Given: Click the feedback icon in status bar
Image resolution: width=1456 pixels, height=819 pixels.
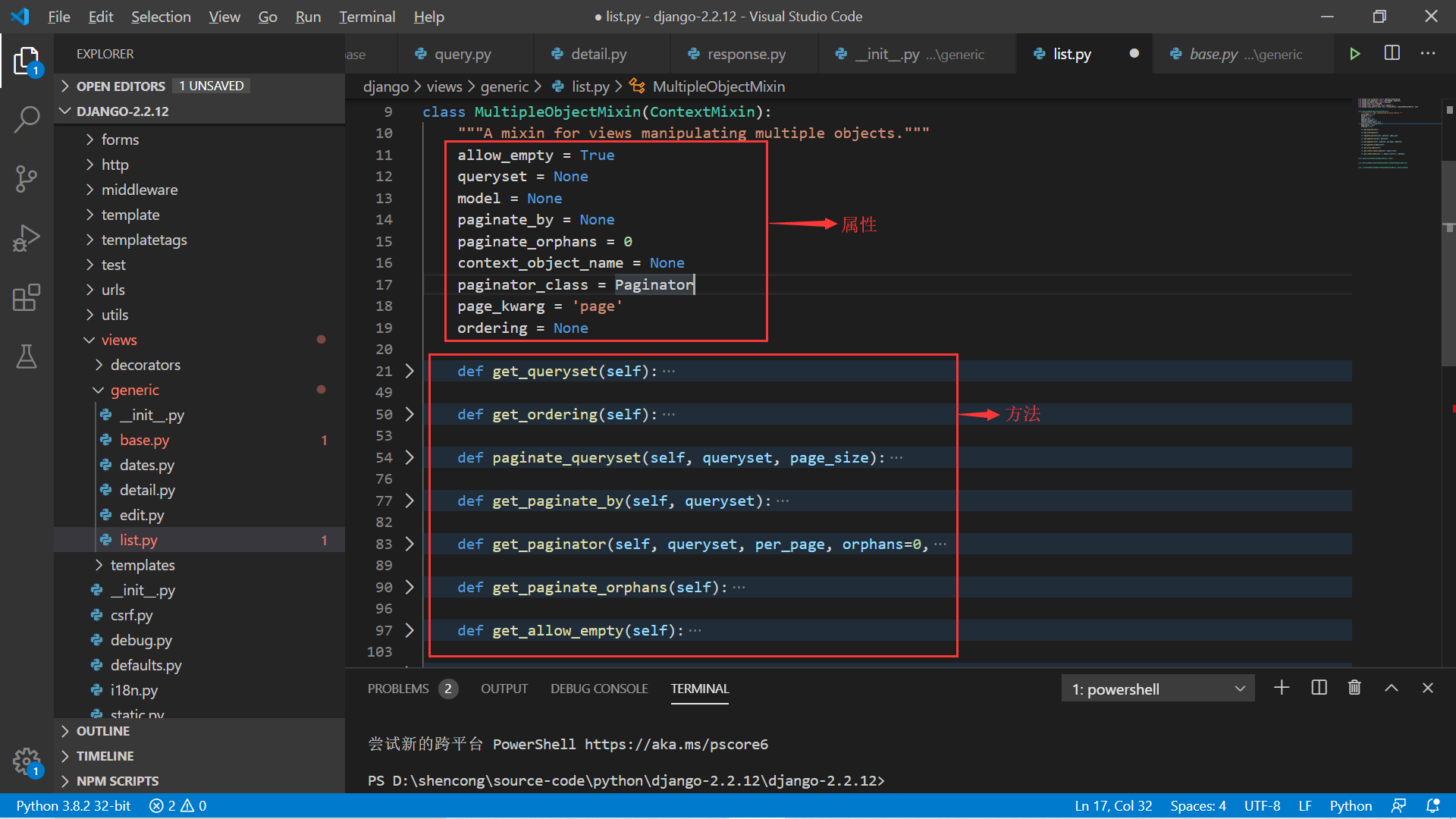Looking at the screenshot, I should (1399, 805).
